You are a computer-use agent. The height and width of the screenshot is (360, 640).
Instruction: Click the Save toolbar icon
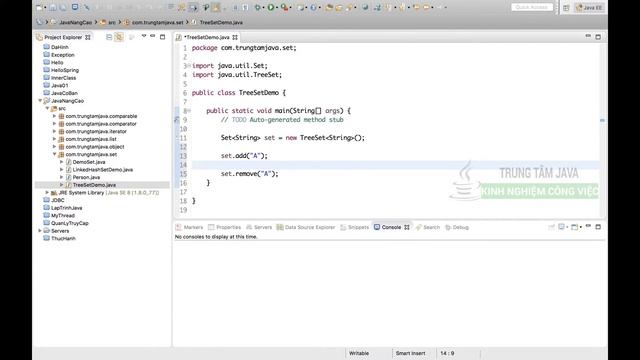click(53, 7)
